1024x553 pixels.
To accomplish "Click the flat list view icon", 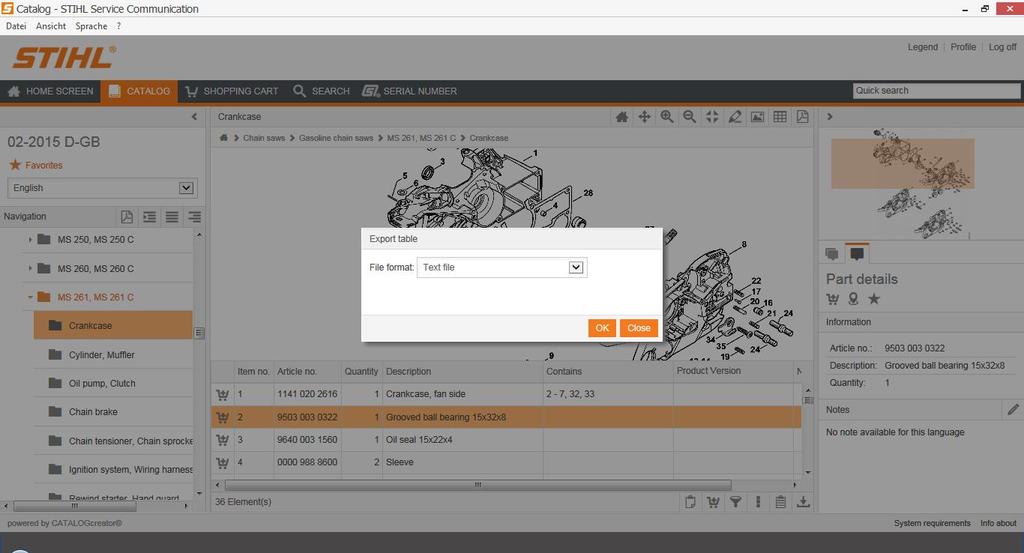I will (x=172, y=217).
